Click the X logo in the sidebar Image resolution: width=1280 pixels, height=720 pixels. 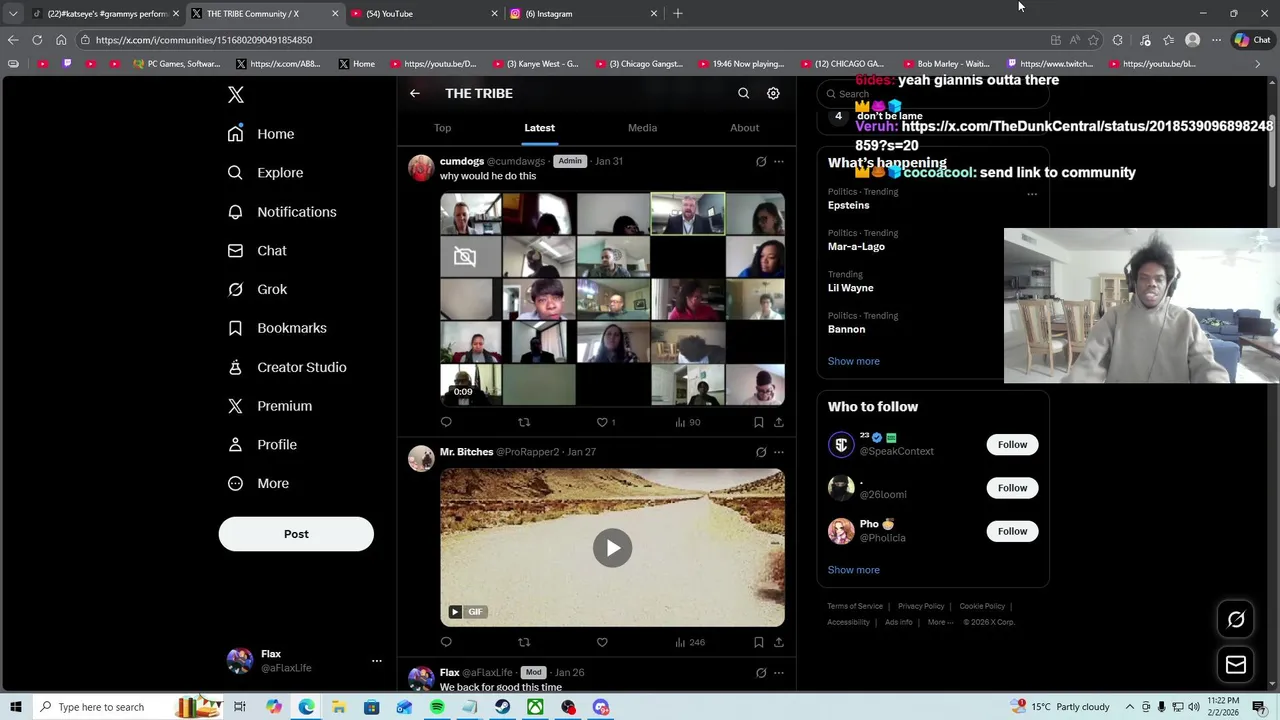click(236, 95)
